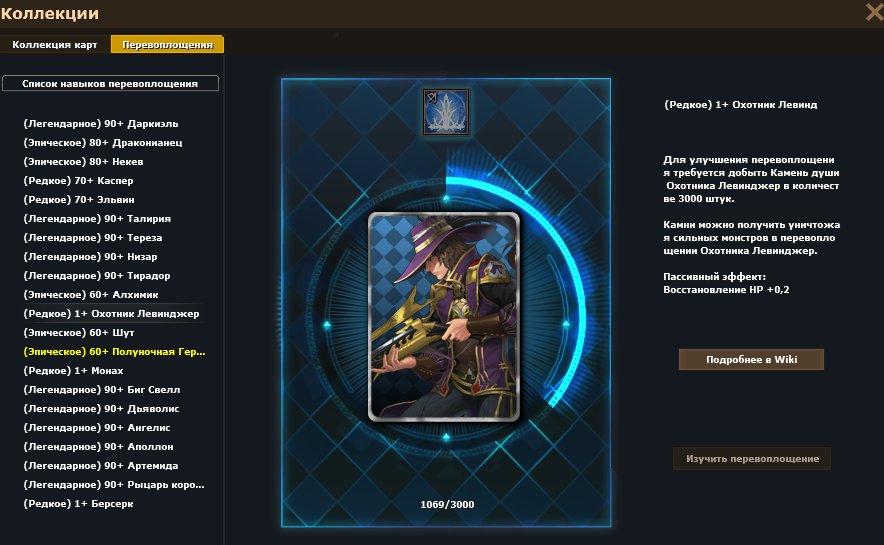The image size is (884, 545).
Task: Choose (Редкое) 1+ Берсерк entry
Action: [x=78, y=504]
